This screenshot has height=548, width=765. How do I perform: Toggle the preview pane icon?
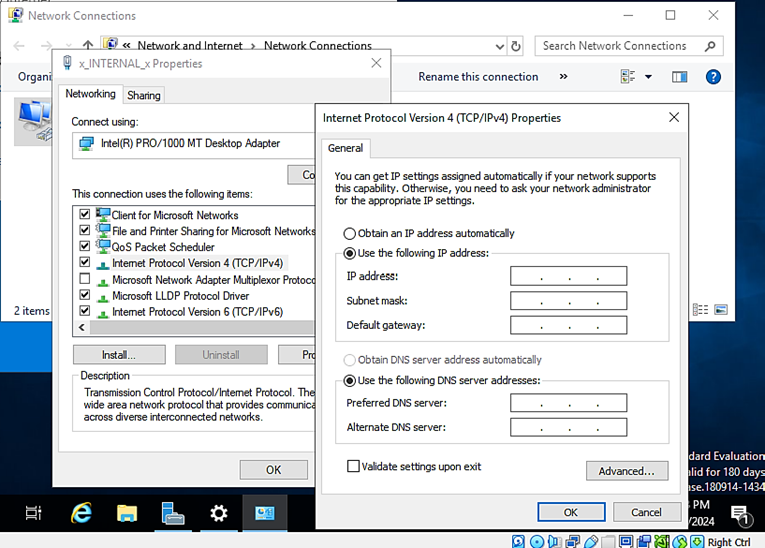coord(680,77)
